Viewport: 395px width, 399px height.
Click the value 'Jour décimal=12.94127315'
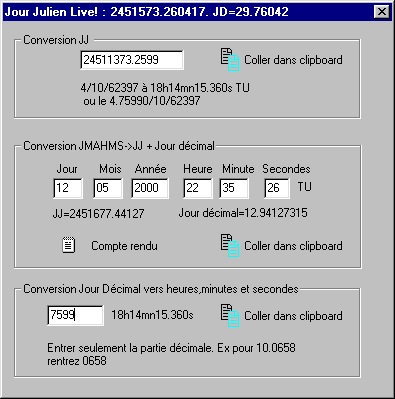pos(243,213)
